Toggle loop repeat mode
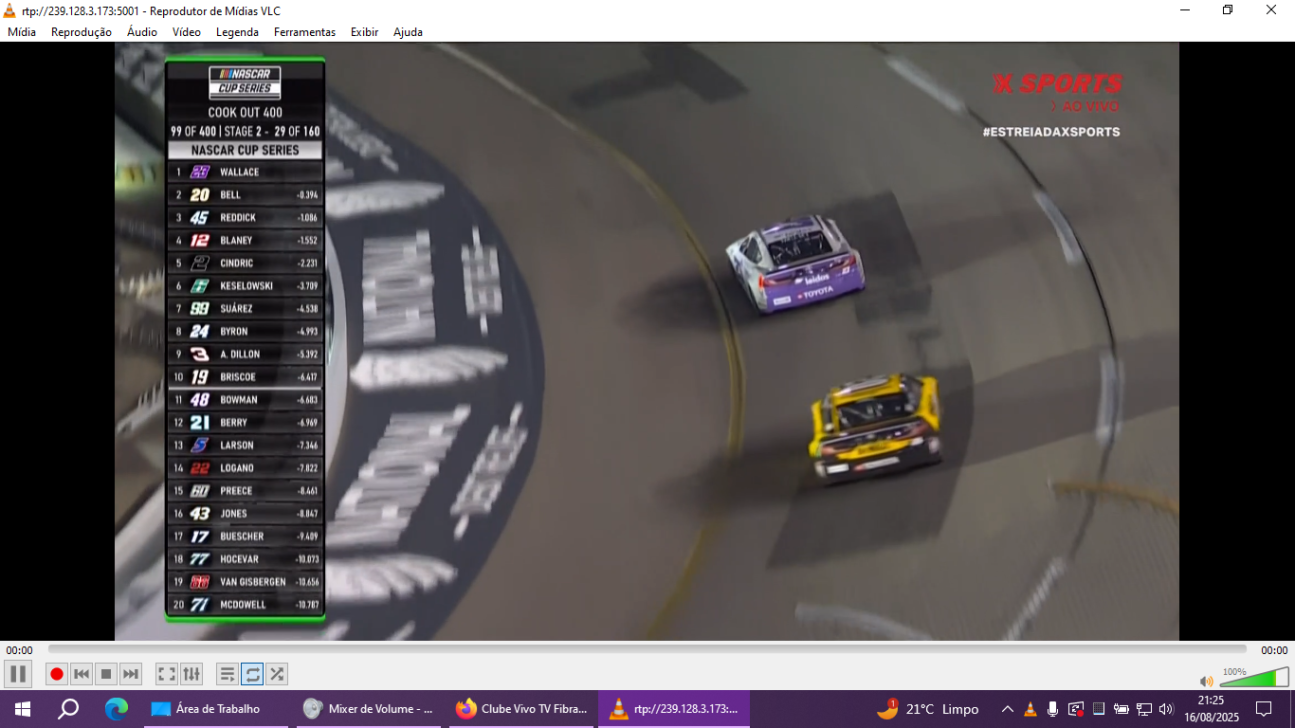Screen dimensions: 1295x728 pyautogui.click(x=252, y=674)
